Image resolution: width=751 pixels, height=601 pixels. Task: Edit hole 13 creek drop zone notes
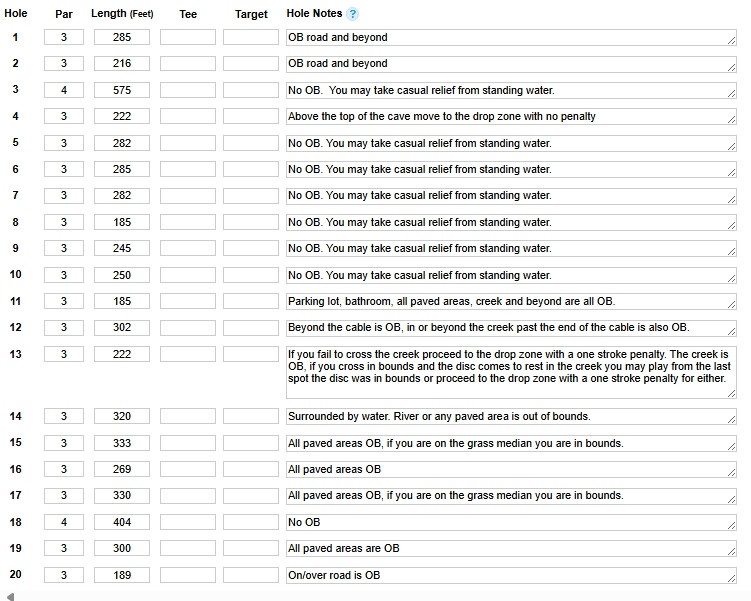coord(511,373)
